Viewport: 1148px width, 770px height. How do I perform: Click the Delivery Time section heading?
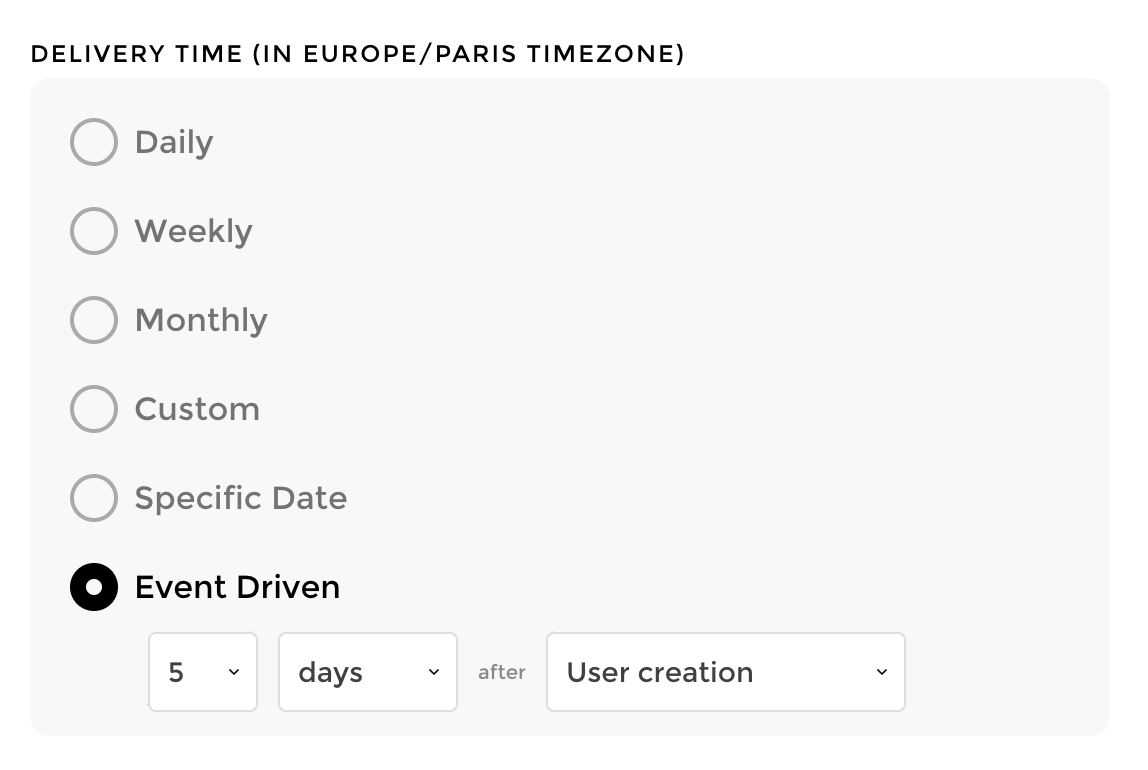click(x=357, y=54)
